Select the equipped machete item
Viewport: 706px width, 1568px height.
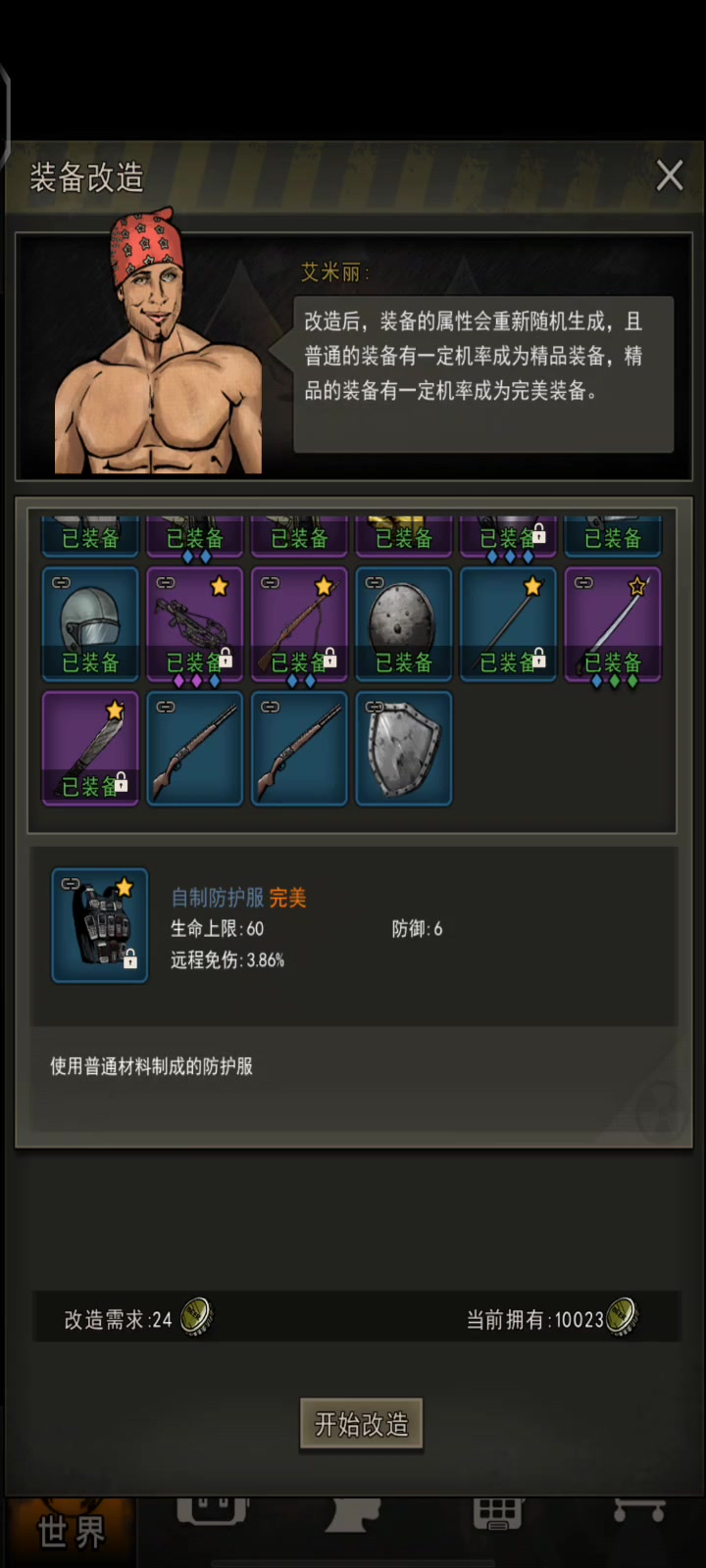pos(90,748)
